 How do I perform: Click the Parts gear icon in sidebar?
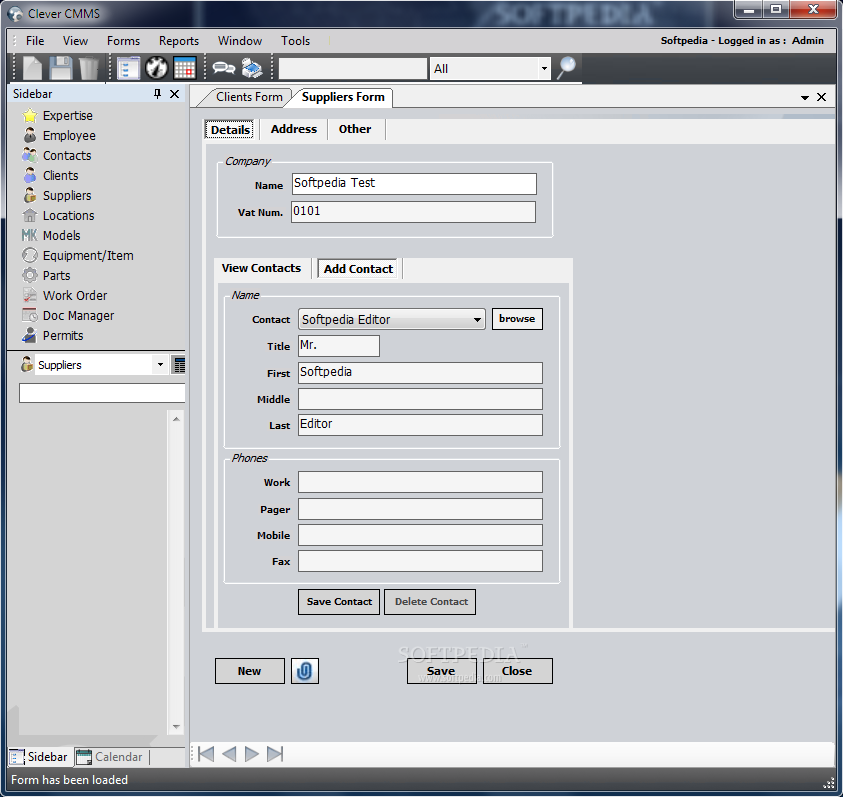[30, 275]
